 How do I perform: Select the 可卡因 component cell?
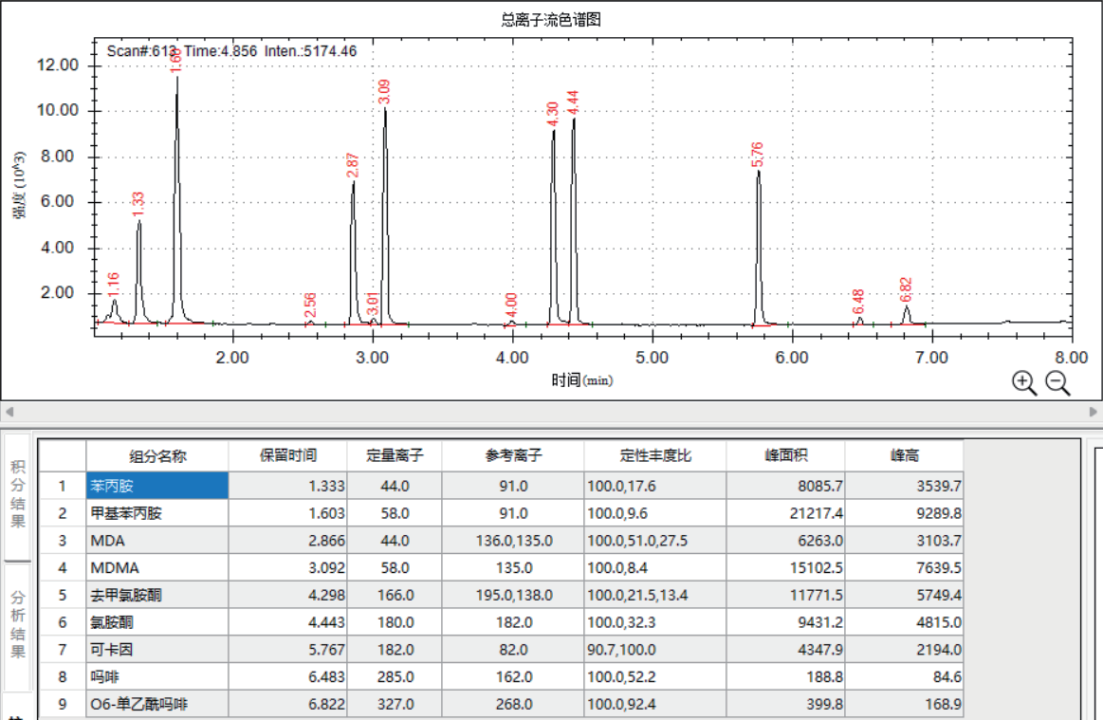click(x=157, y=650)
